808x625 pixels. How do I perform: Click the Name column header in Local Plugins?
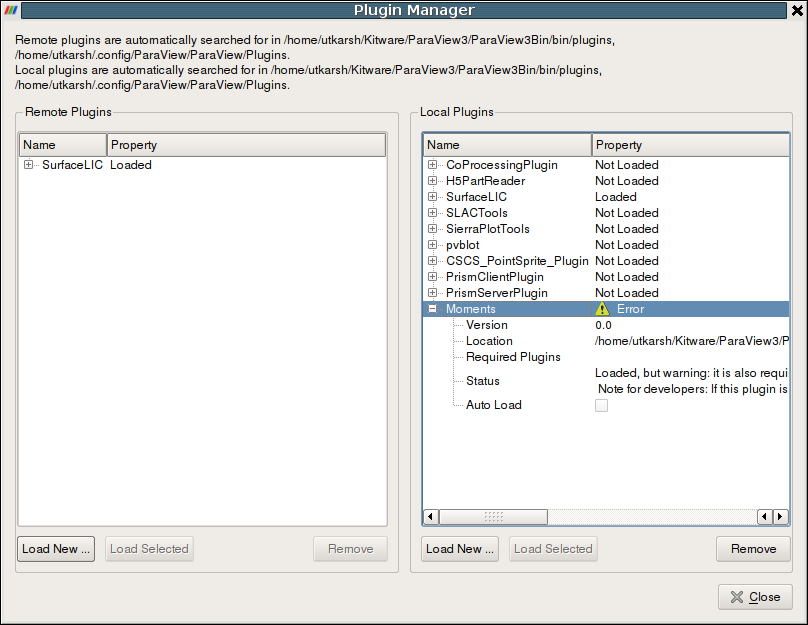click(x=505, y=144)
